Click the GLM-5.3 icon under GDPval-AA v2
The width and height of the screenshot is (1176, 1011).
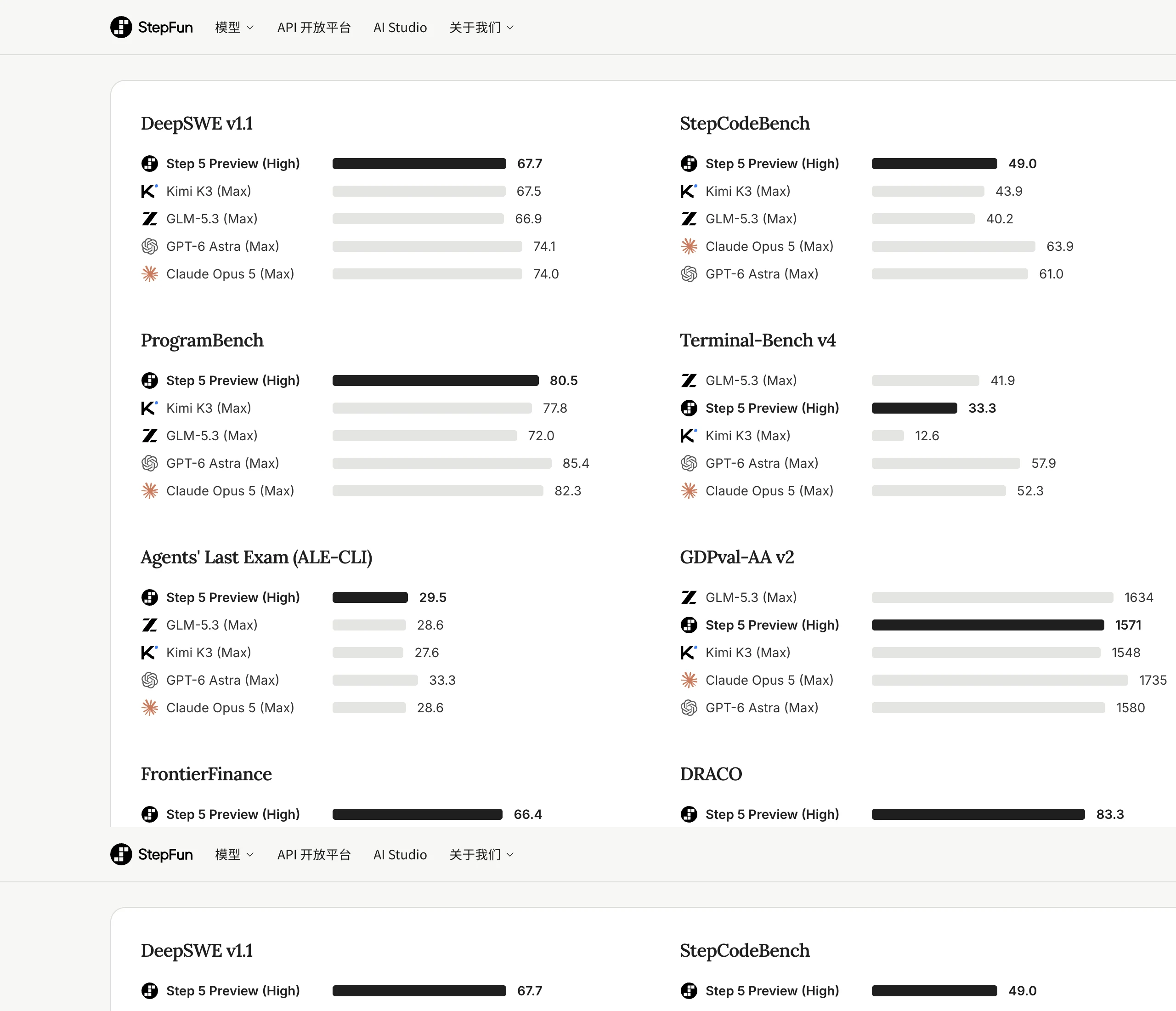689,597
